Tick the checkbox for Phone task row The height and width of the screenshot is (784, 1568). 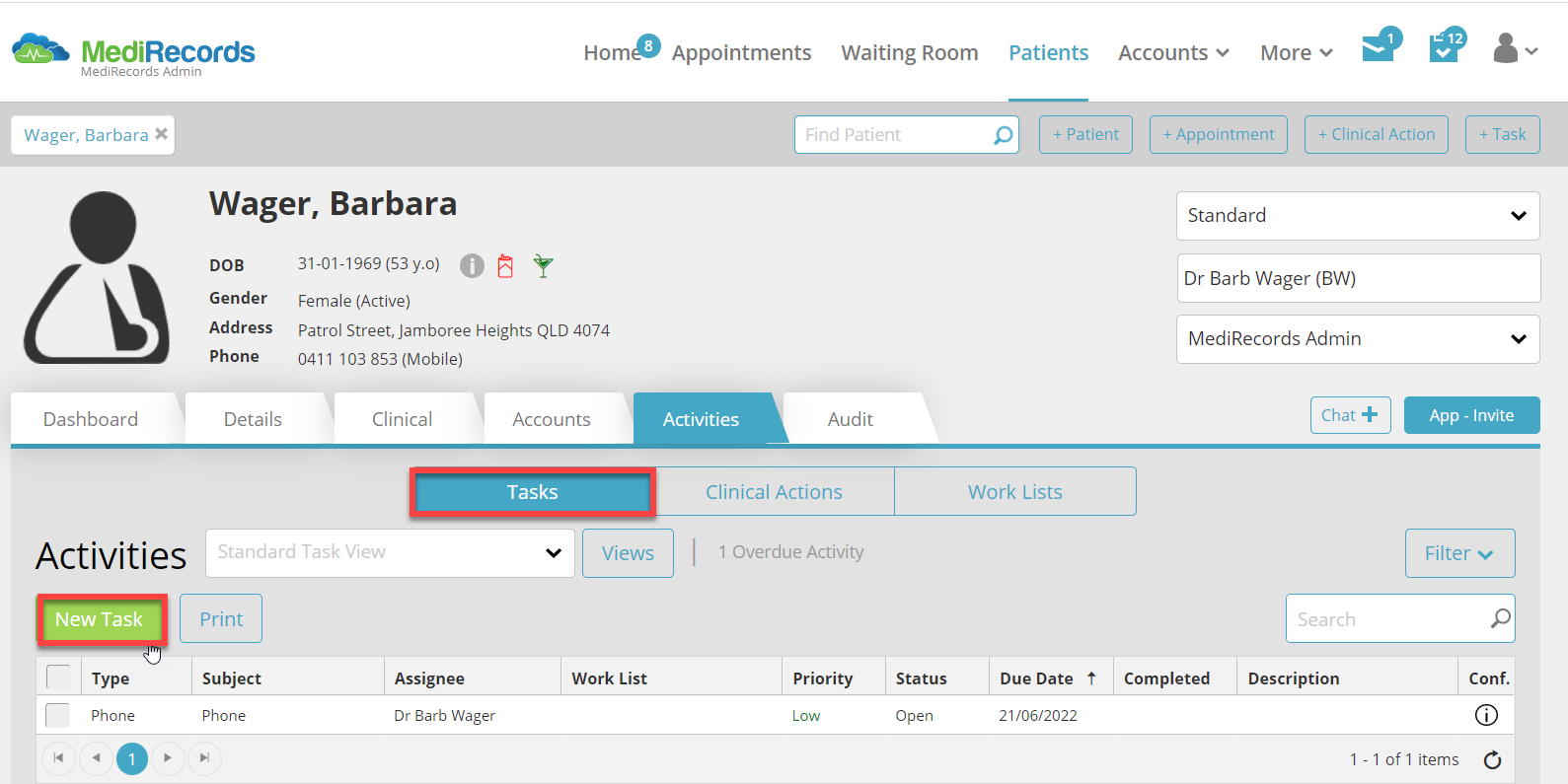click(x=58, y=715)
